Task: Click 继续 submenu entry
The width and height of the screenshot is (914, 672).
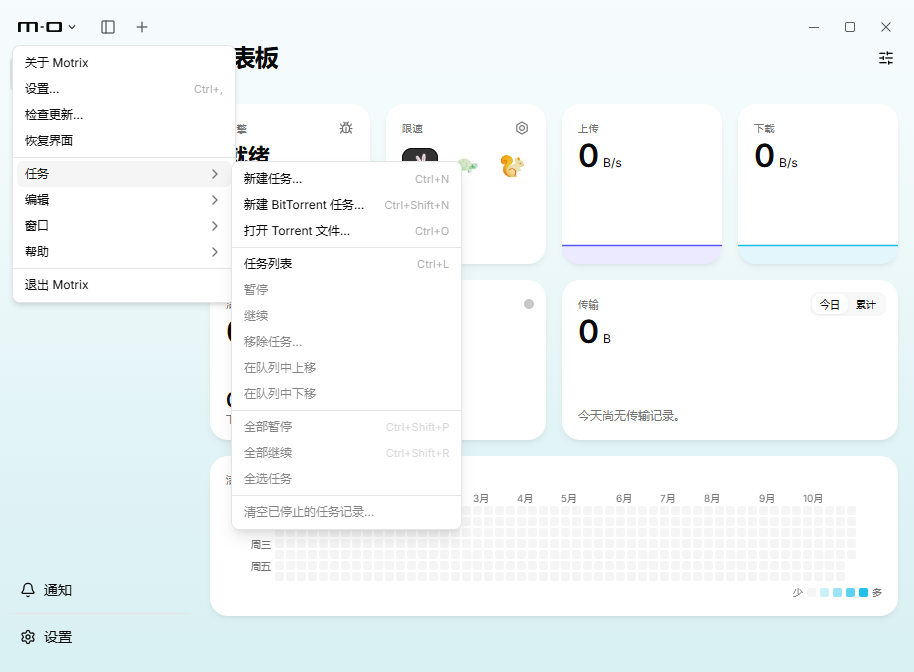Action: (x=346, y=316)
